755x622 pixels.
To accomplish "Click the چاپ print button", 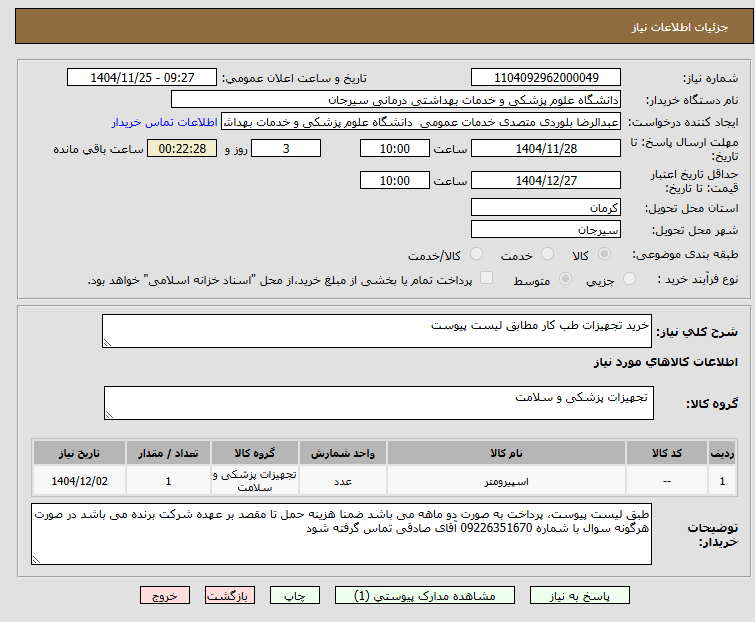I will point(295,595).
